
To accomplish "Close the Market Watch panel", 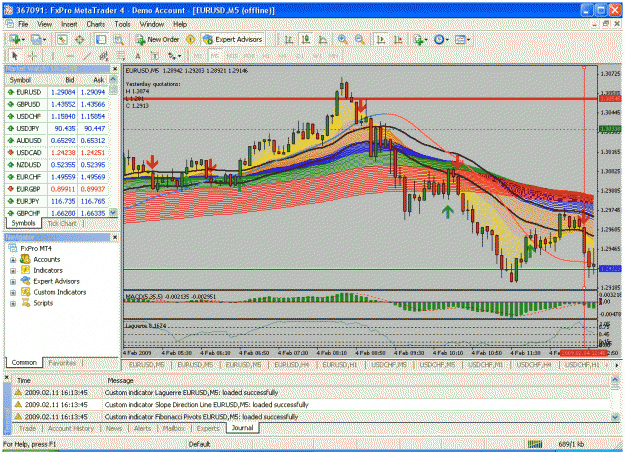I will tap(115, 69).
